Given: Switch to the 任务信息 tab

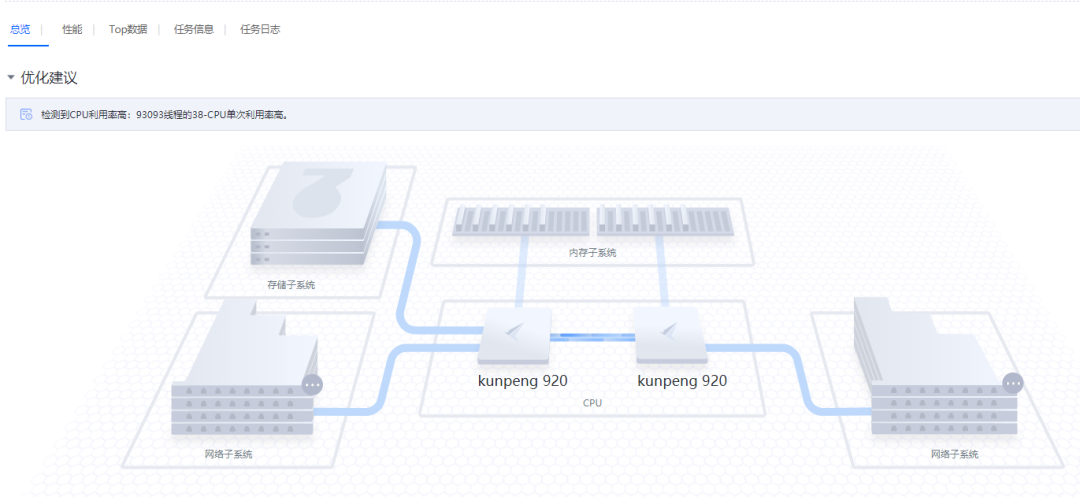Looking at the screenshot, I should [x=194, y=30].
